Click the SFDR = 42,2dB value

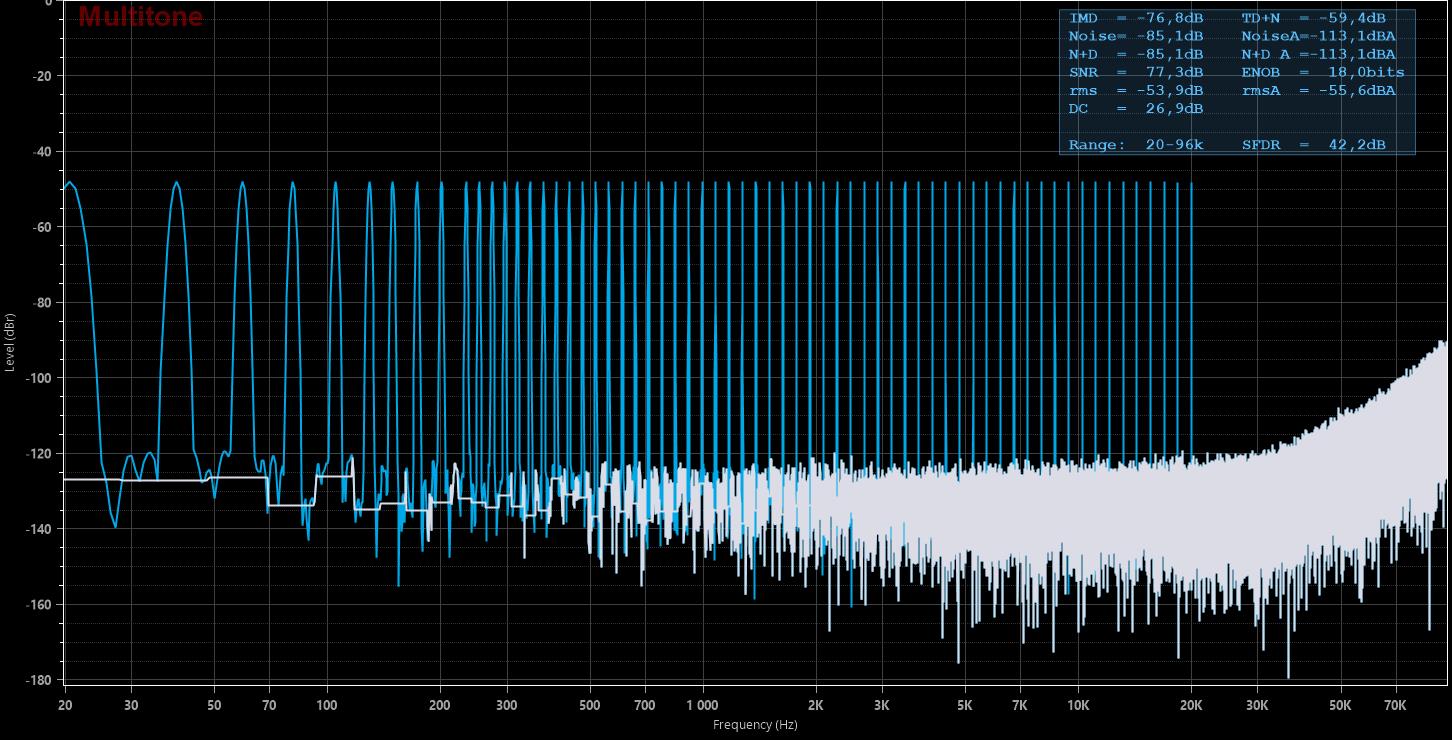(1313, 145)
